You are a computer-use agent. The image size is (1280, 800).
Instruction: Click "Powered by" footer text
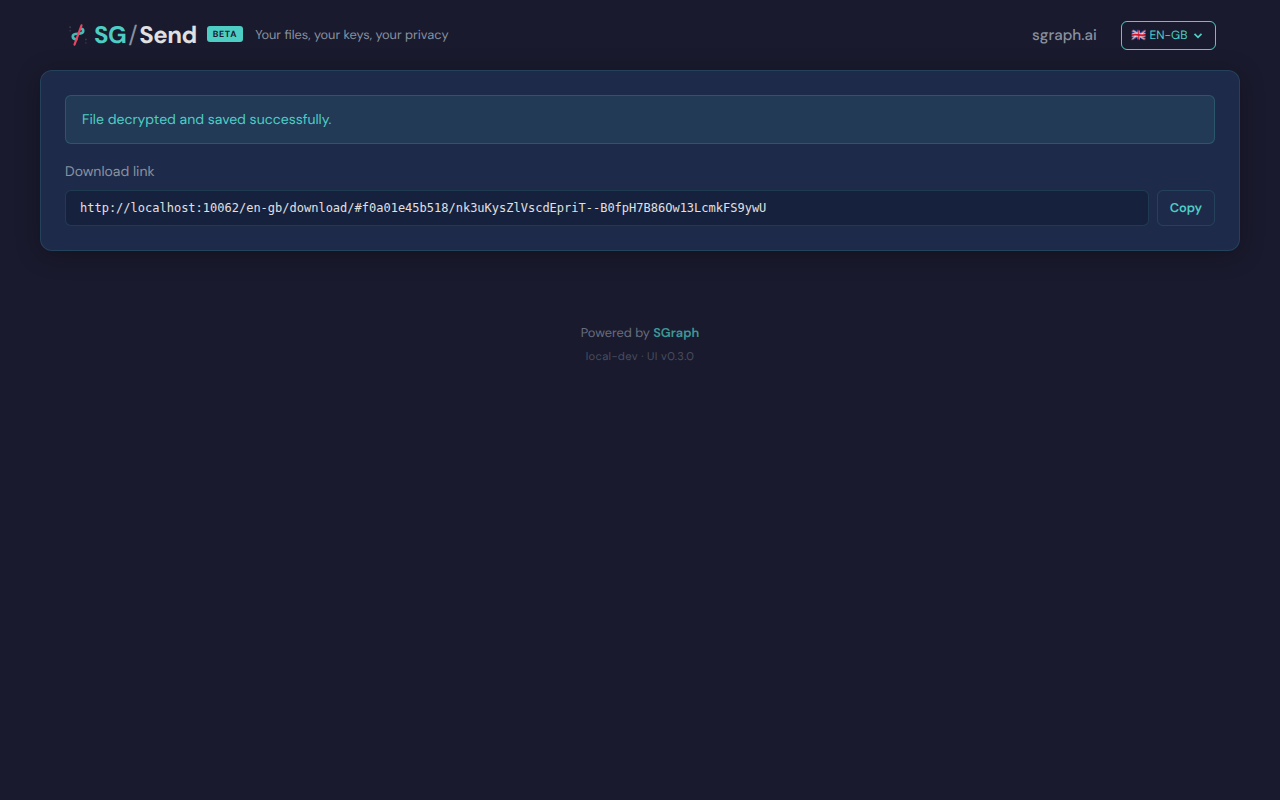[x=614, y=333]
